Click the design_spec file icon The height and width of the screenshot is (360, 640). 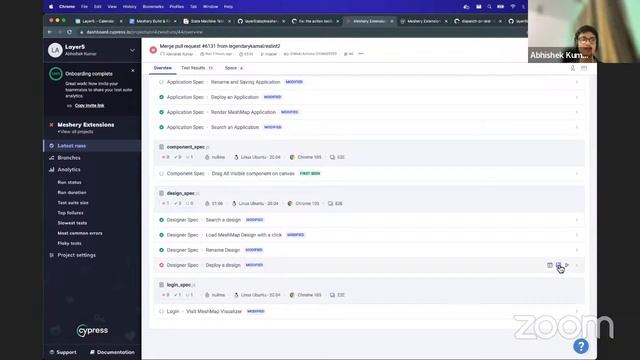pos(161,193)
